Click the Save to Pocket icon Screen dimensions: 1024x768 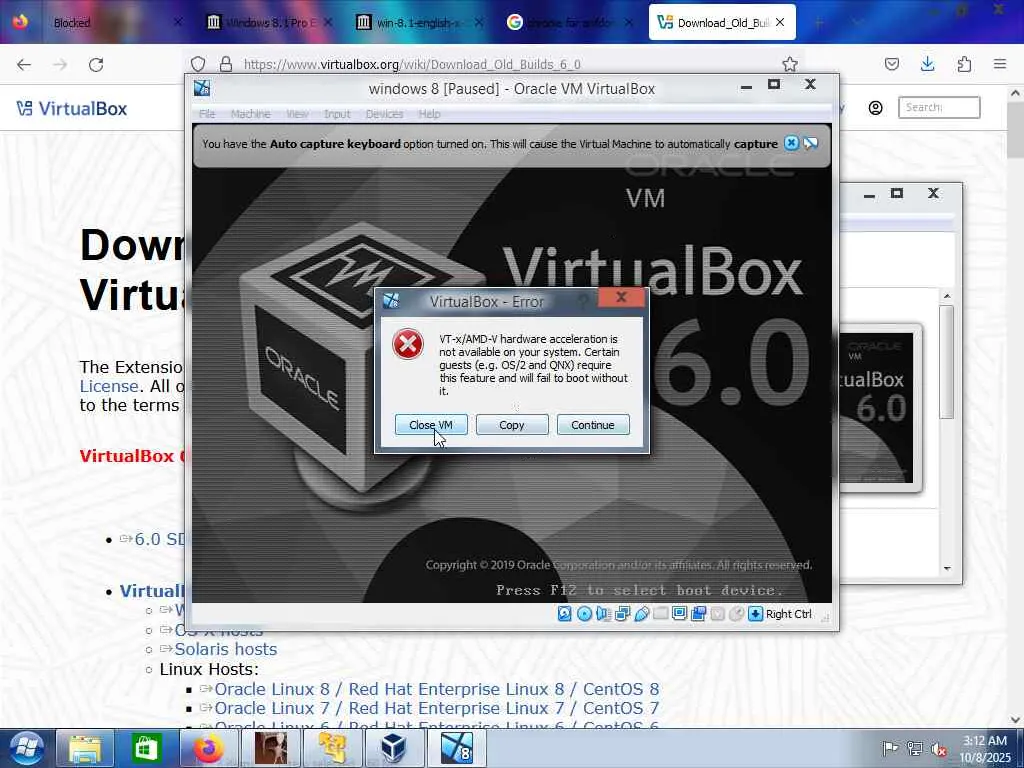[x=891, y=64]
